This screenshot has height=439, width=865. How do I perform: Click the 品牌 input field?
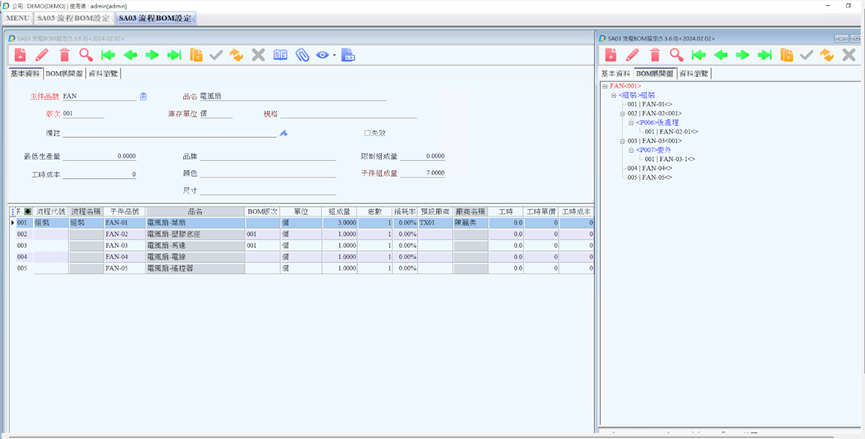[268, 156]
